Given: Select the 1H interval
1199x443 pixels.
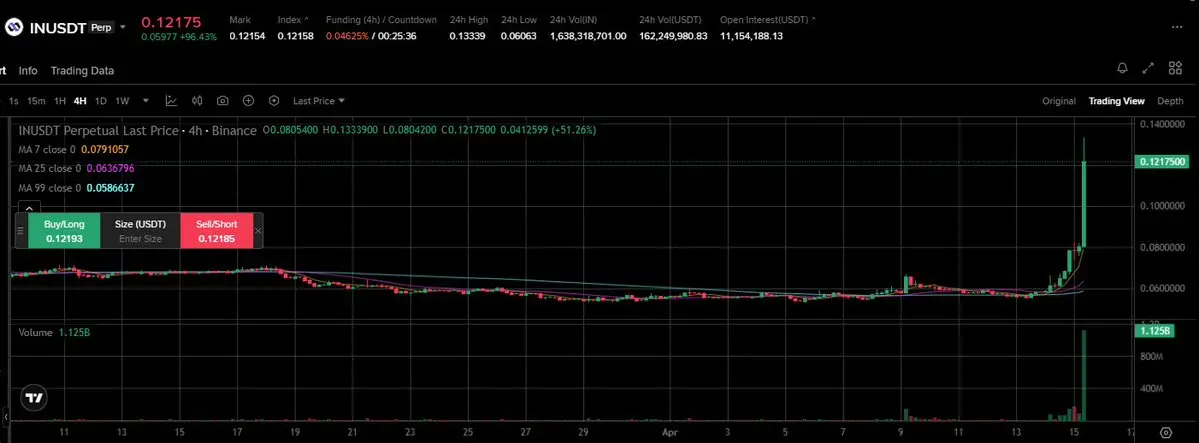Looking at the screenshot, I should pos(60,101).
